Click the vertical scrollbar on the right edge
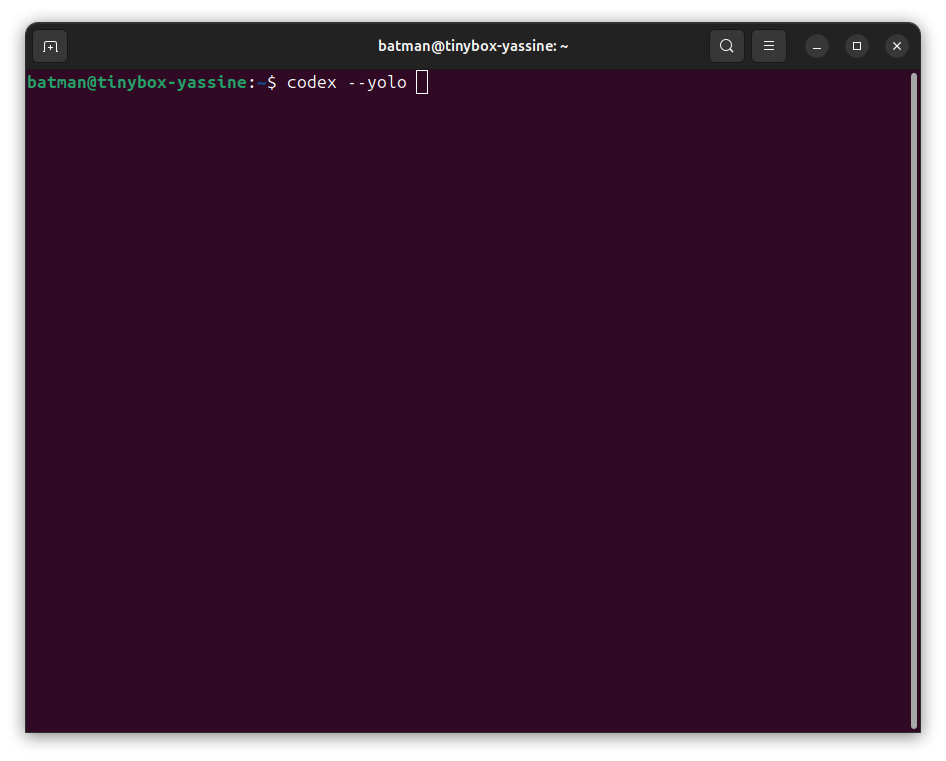Image resolution: width=946 pixels, height=761 pixels. [x=914, y=400]
